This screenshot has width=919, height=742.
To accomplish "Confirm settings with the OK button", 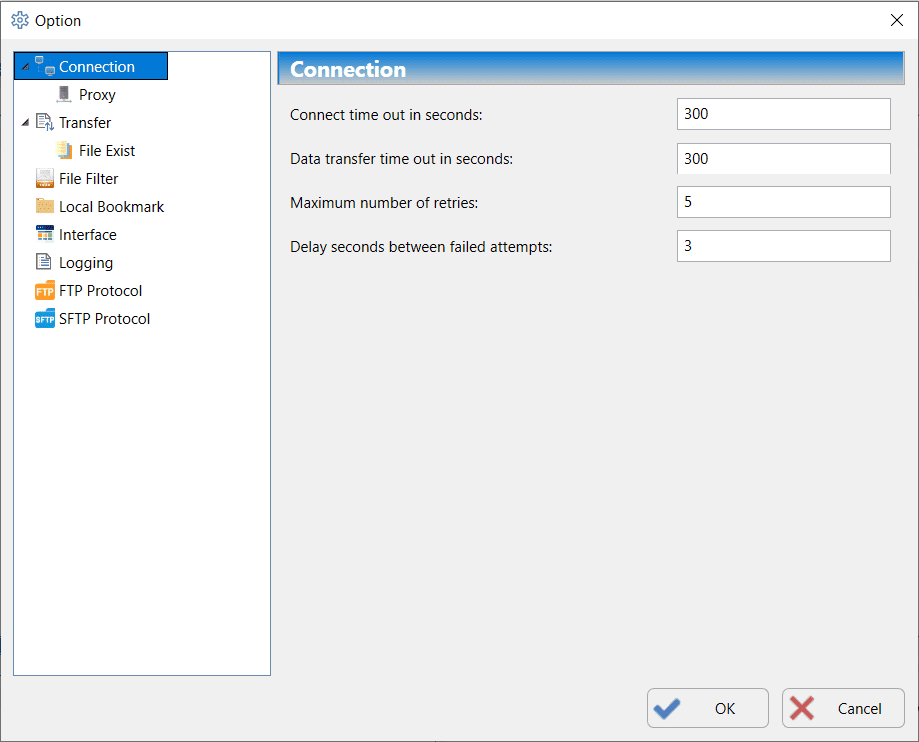I will click(707, 708).
